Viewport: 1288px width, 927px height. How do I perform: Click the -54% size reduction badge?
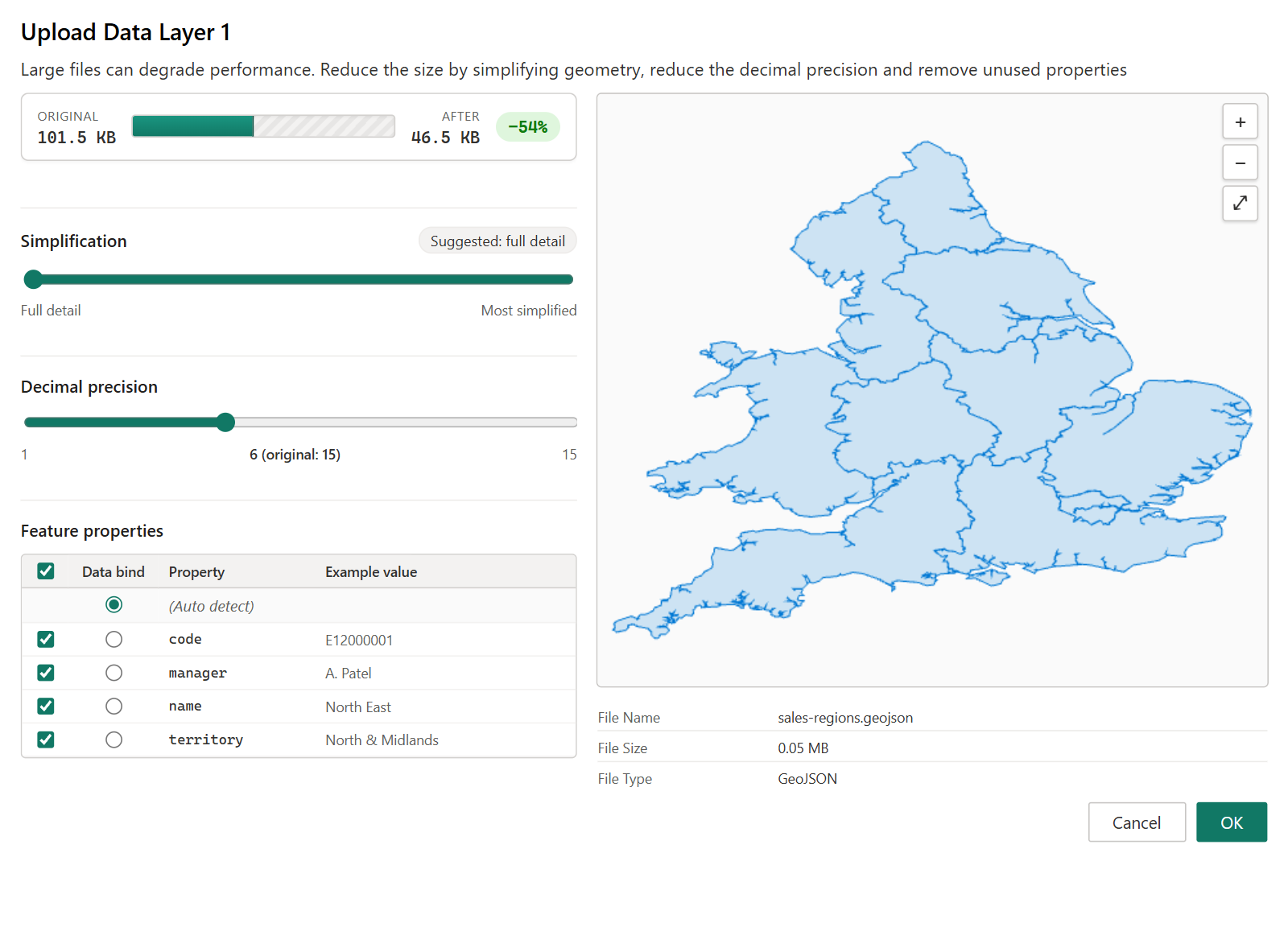pos(527,127)
